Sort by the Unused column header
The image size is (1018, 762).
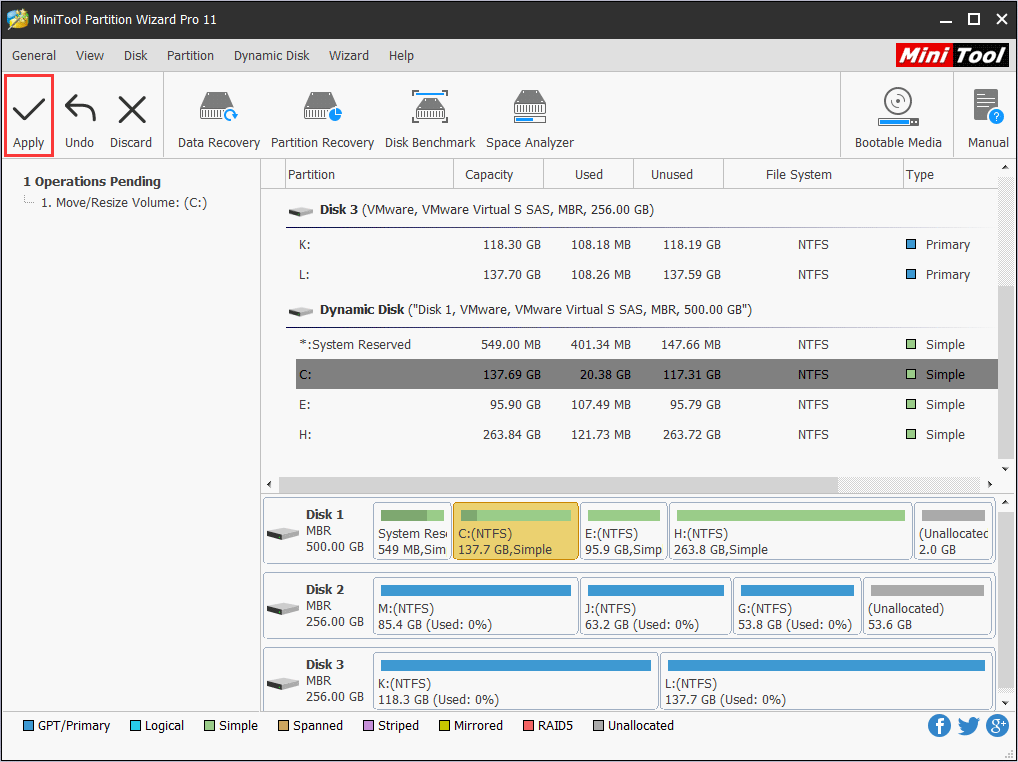tap(678, 175)
